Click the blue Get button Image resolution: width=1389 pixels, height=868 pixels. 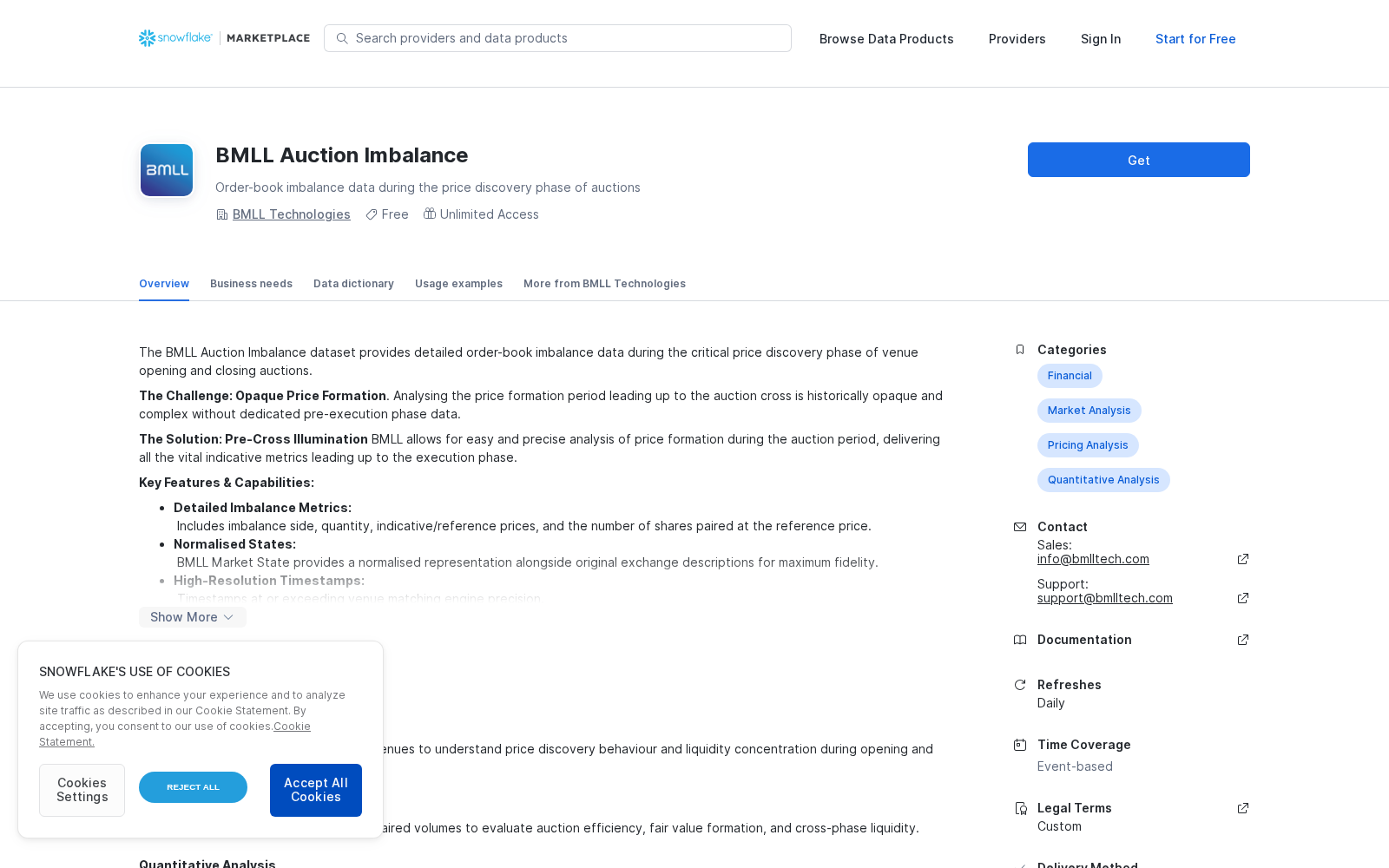(1139, 160)
